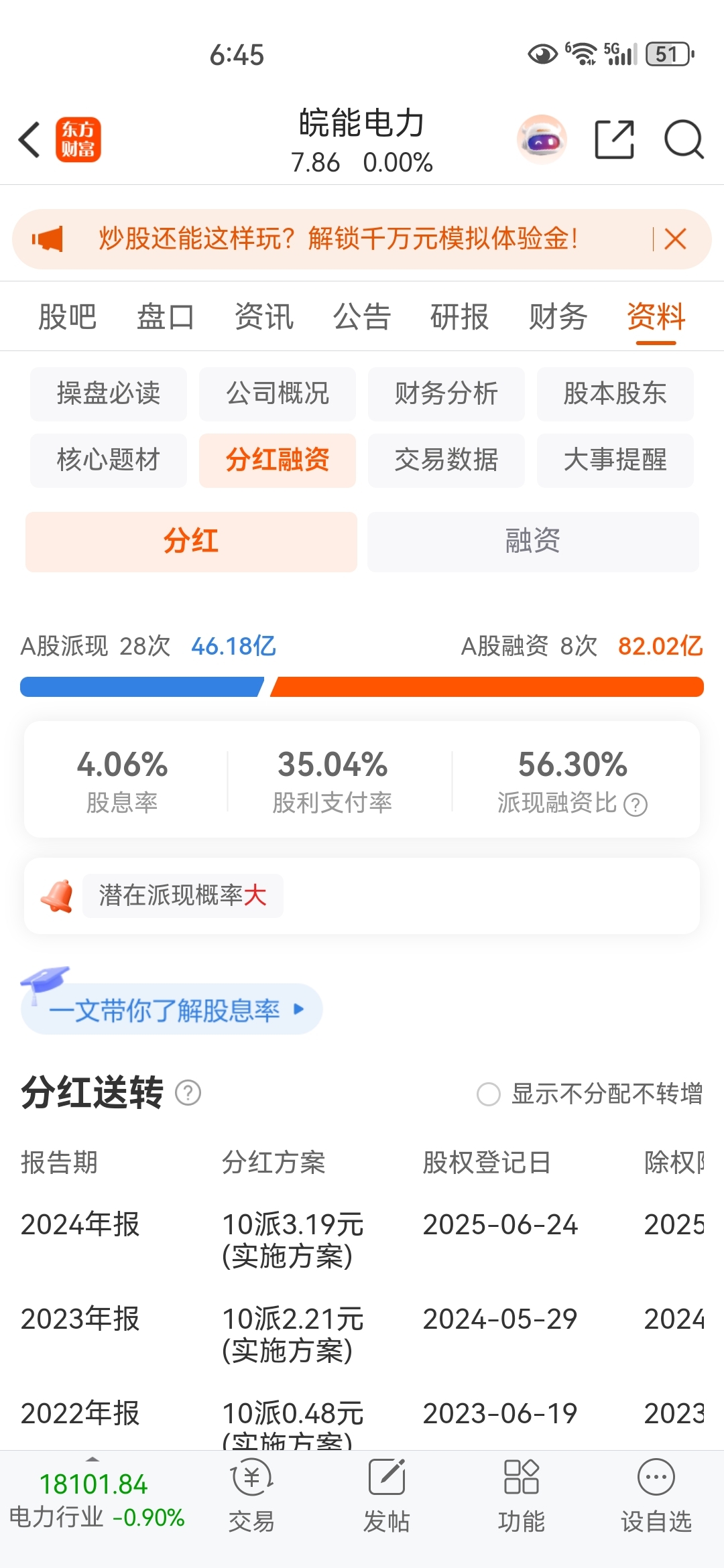The width and height of the screenshot is (724, 1568).
Task: Tap the 设自选 ellipsis icon
Action: pos(656,1478)
